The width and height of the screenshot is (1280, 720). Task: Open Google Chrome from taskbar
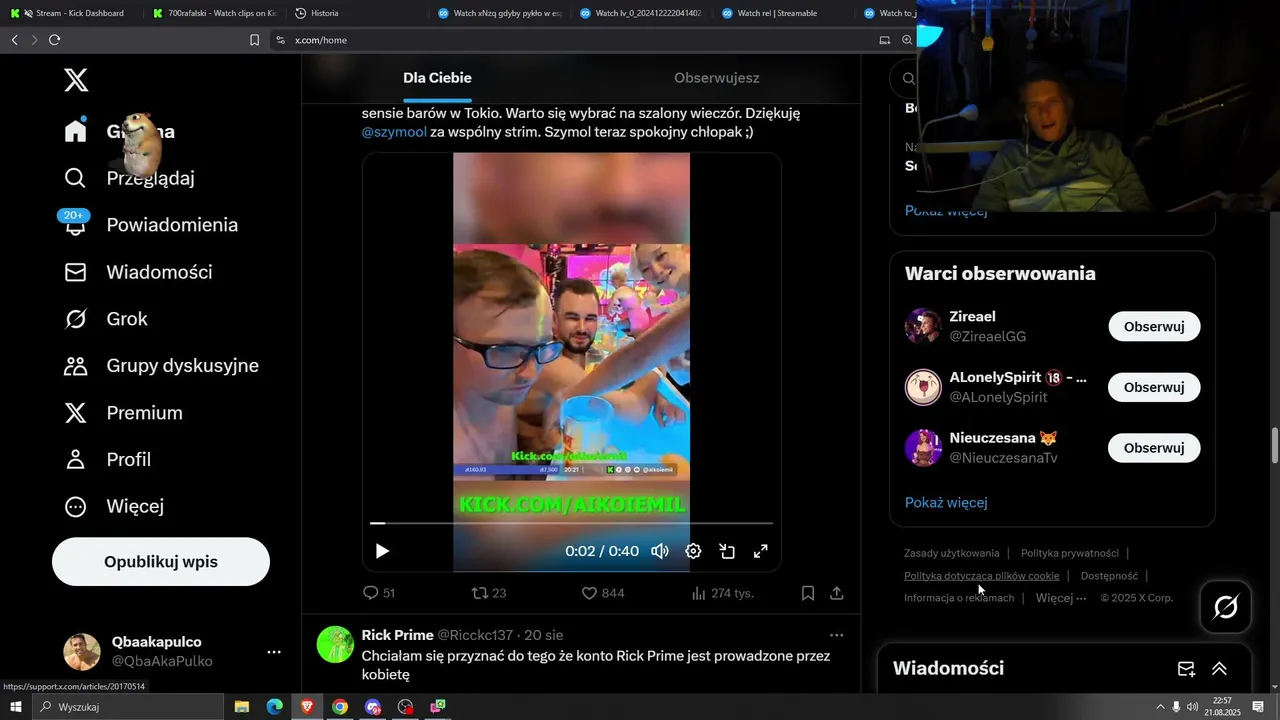tap(340, 707)
